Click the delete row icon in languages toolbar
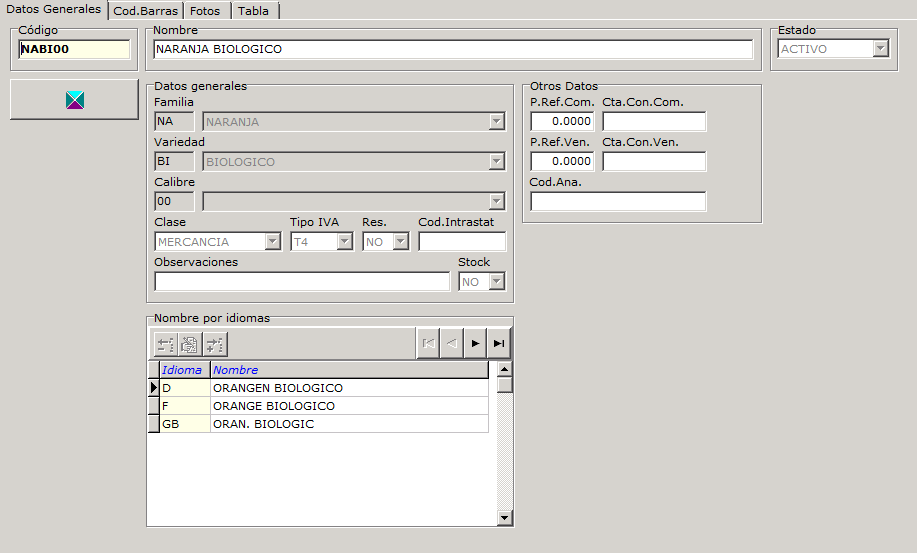917x553 pixels. [x=165, y=344]
